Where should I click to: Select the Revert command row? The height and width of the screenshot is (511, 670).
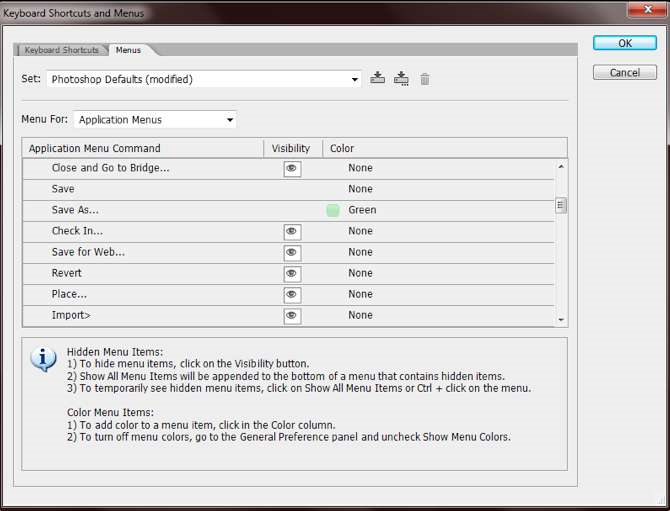(288, 273)
